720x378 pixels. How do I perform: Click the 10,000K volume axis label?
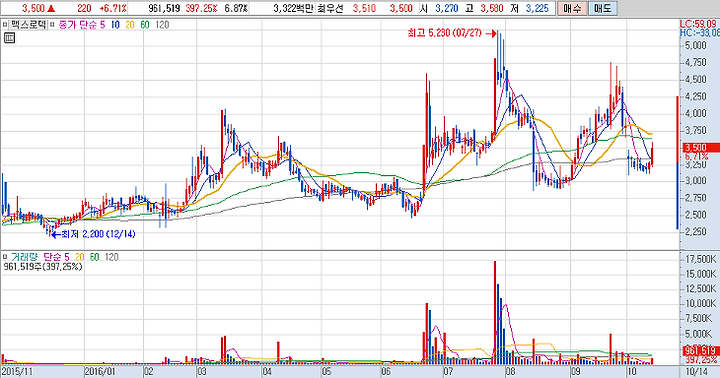pos(700,304)
